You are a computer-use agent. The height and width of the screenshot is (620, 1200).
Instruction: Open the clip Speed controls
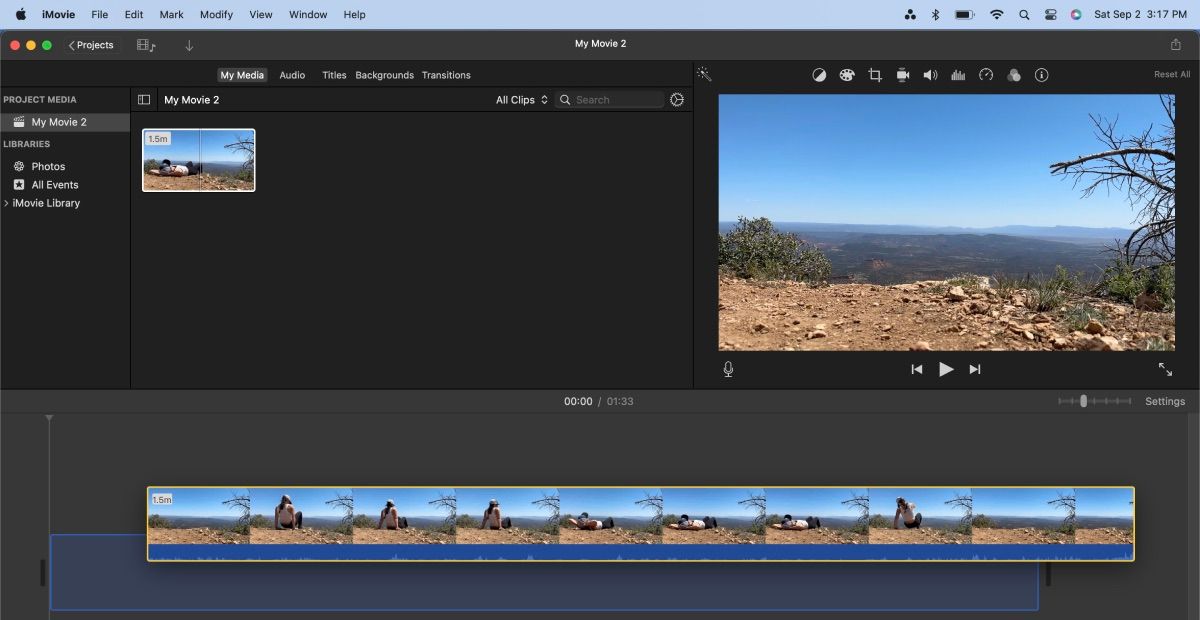(x=985, y=74)
